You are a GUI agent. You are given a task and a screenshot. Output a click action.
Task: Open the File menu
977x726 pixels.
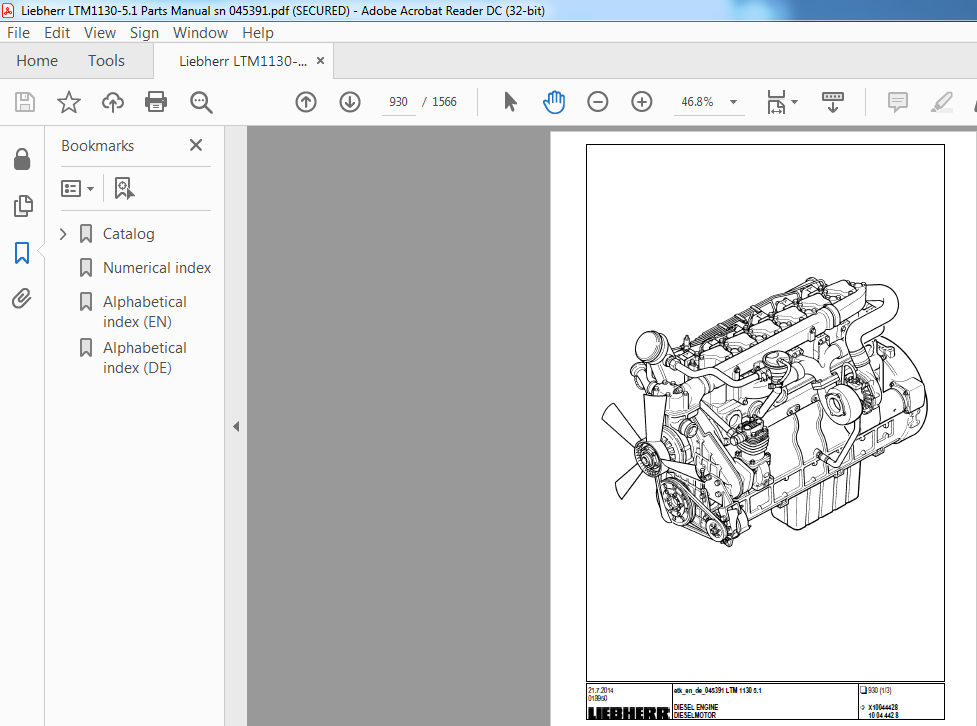[x=18, y=32]
